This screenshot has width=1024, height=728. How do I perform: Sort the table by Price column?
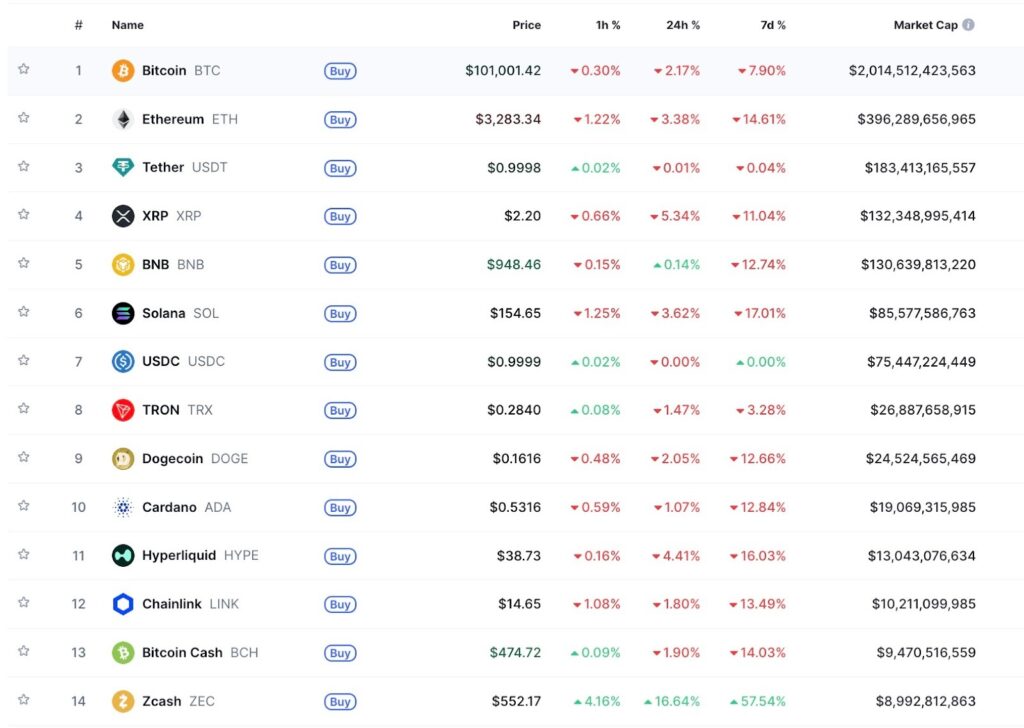coord(526,25)
